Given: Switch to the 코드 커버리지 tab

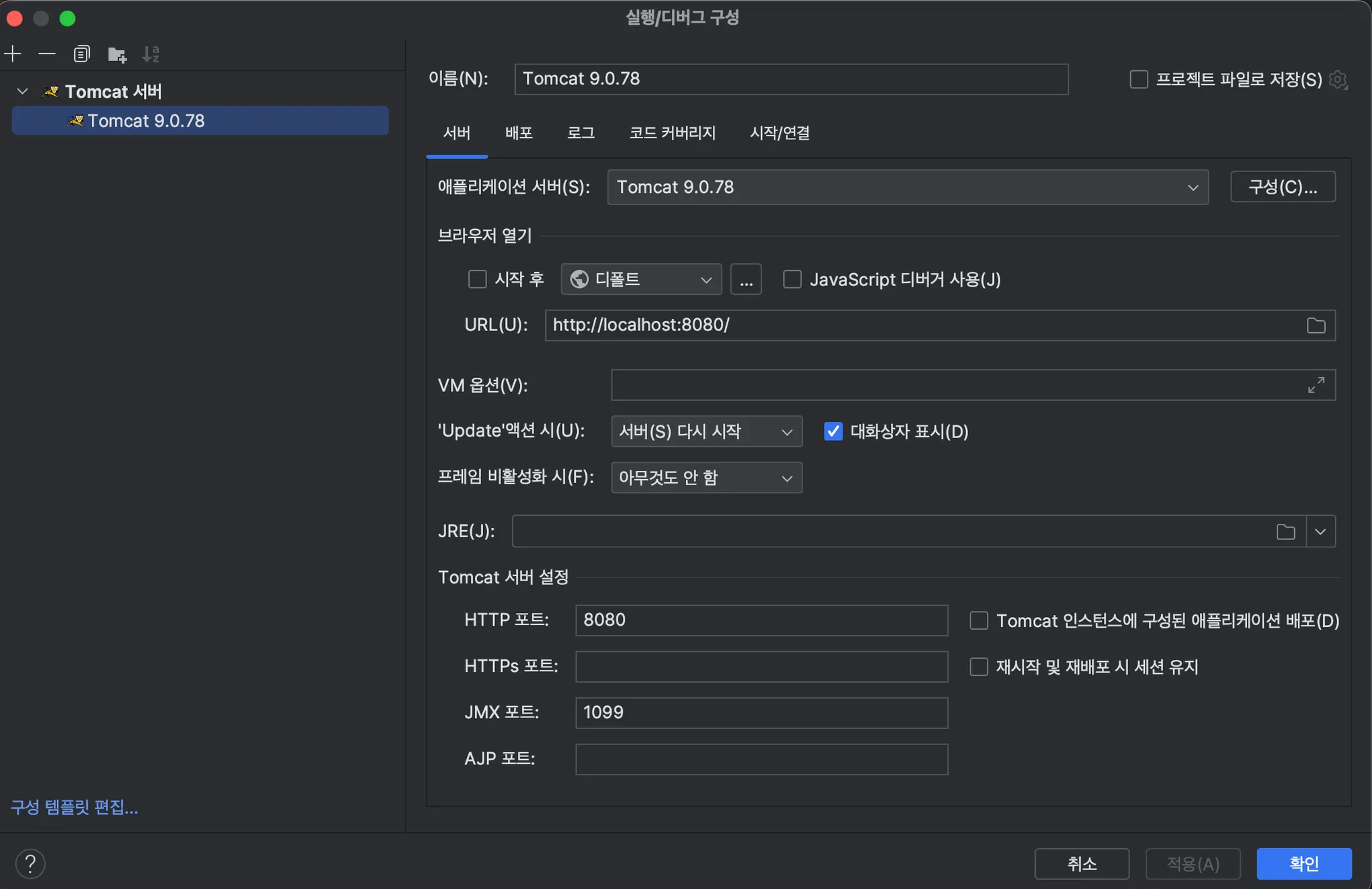Looking at the screenshot, I should [x=672, y=133].
